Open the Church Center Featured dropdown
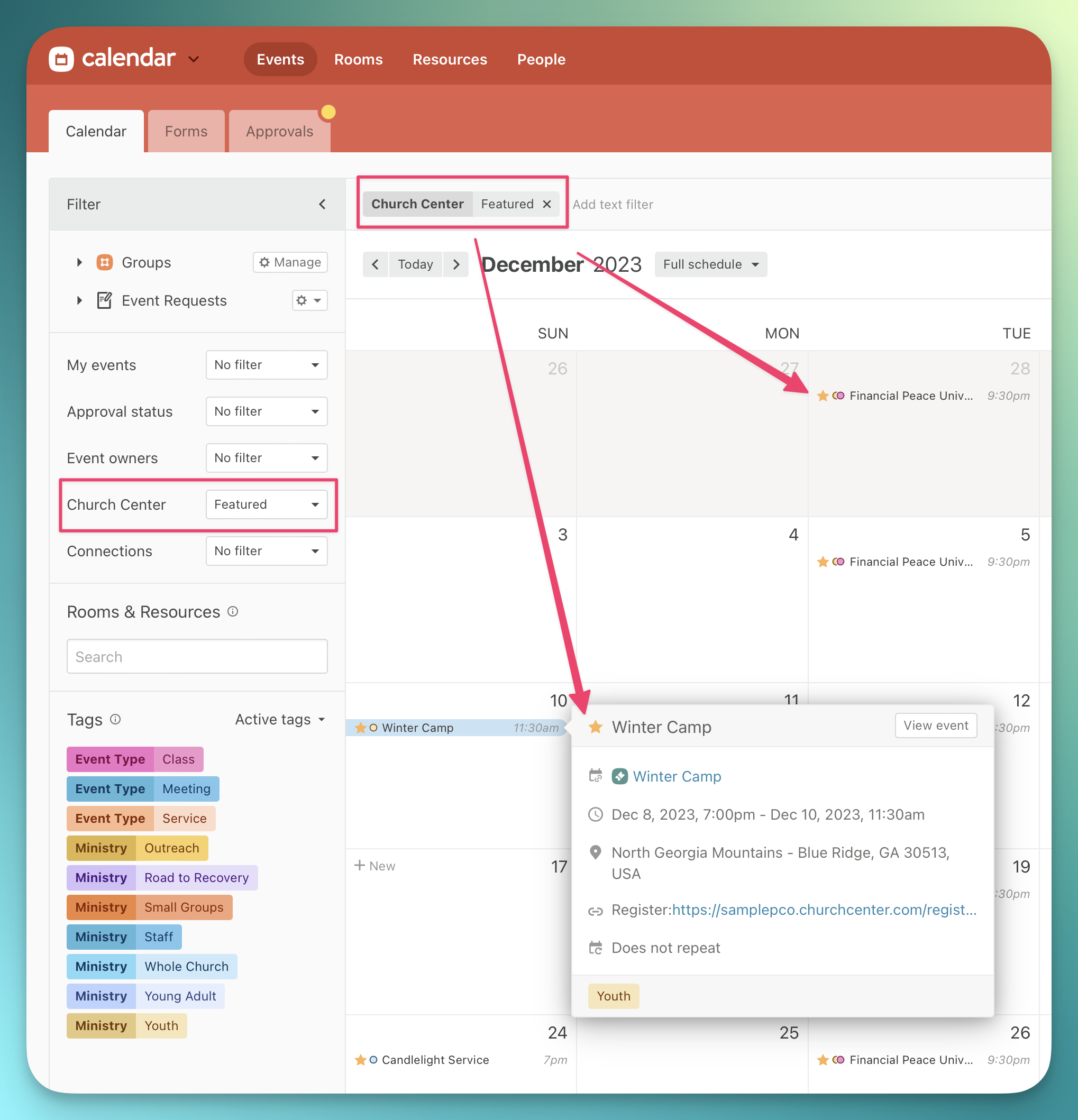This screenshot has width=1078, height=1120. (267, 504)
